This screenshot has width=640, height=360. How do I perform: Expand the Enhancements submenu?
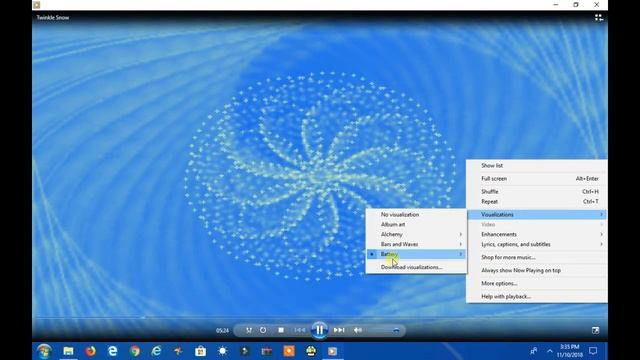pos(537,234)
